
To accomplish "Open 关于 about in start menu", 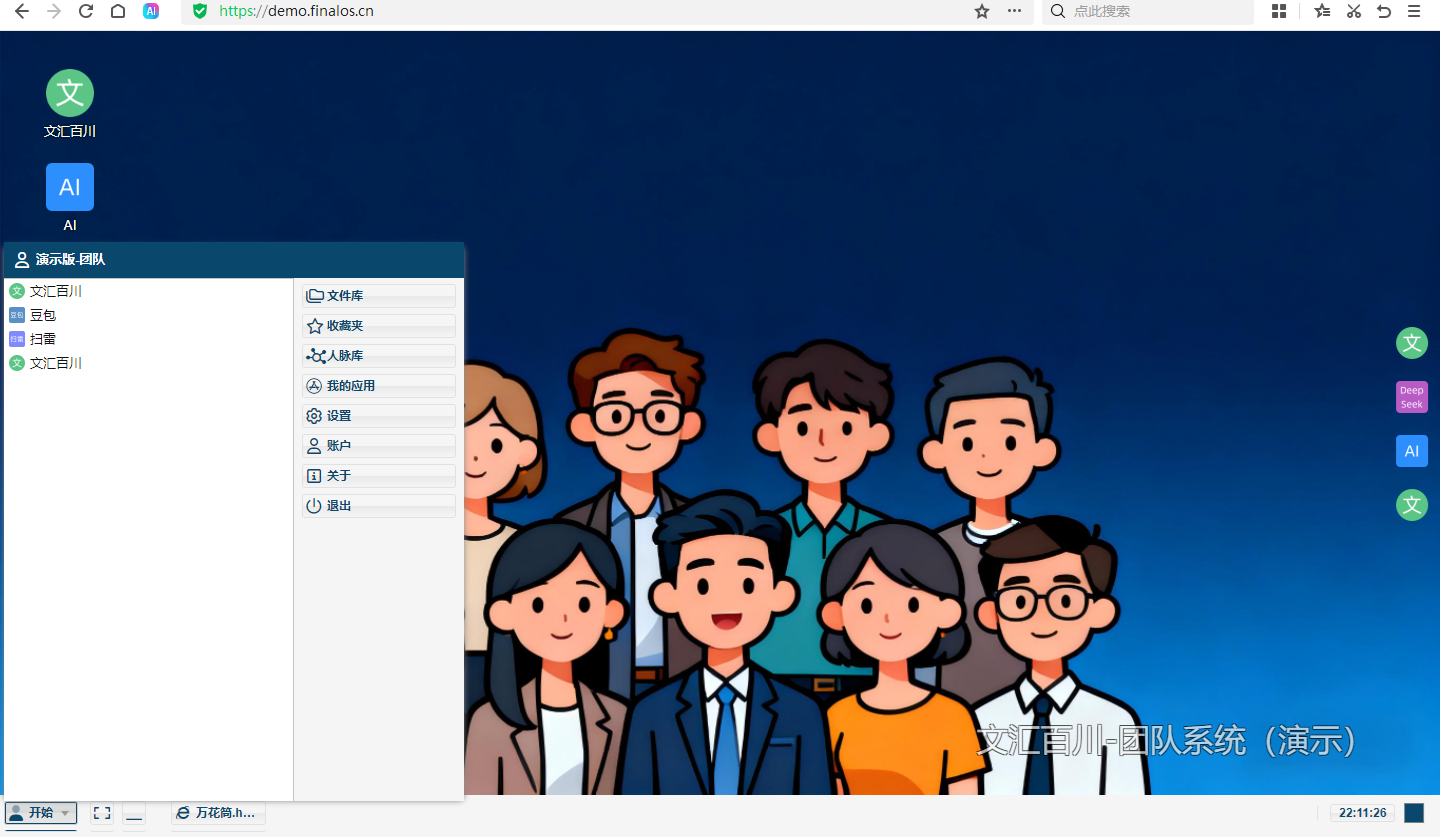I will 379,476.
